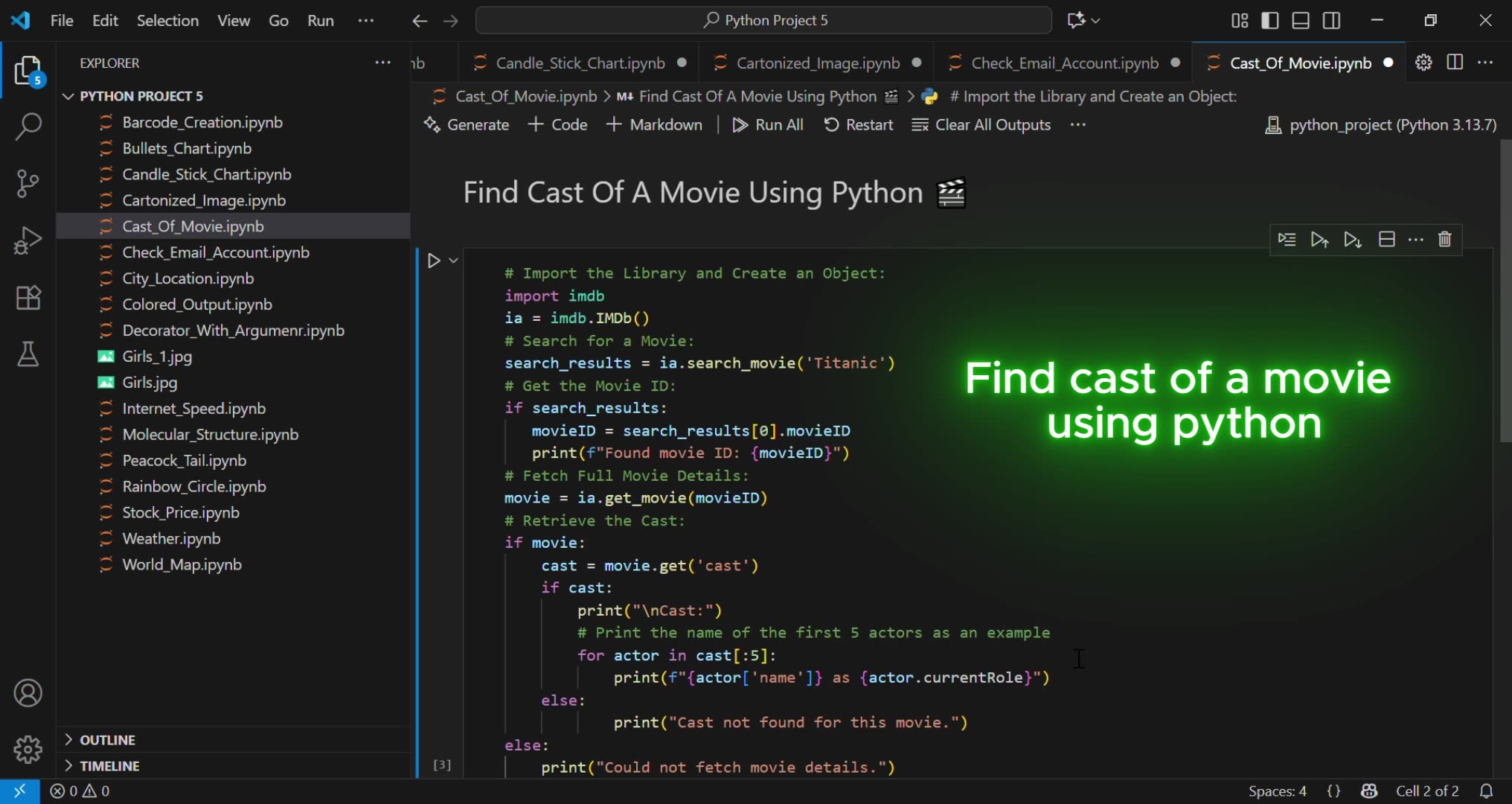1512x804 pixels.
Task: Select the Search icon in the Activity Bar
Action: 28,127
